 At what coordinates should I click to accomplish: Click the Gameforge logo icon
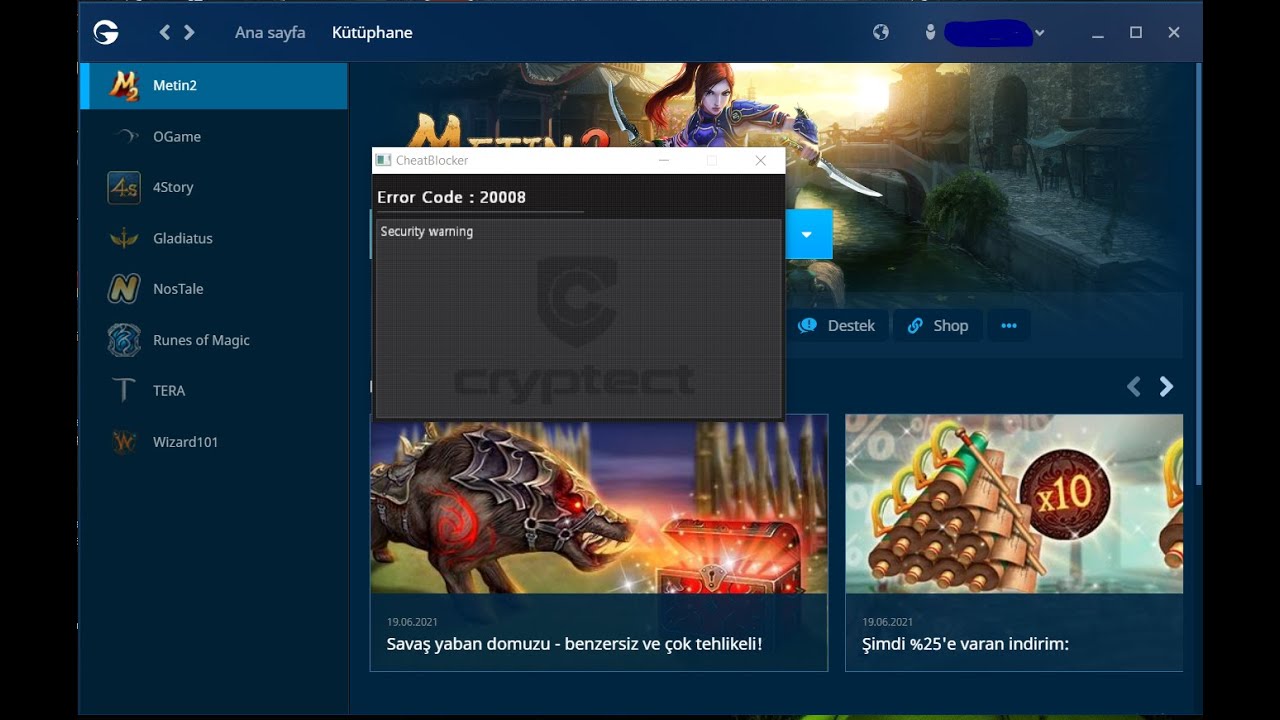click(x=106, y=33)
